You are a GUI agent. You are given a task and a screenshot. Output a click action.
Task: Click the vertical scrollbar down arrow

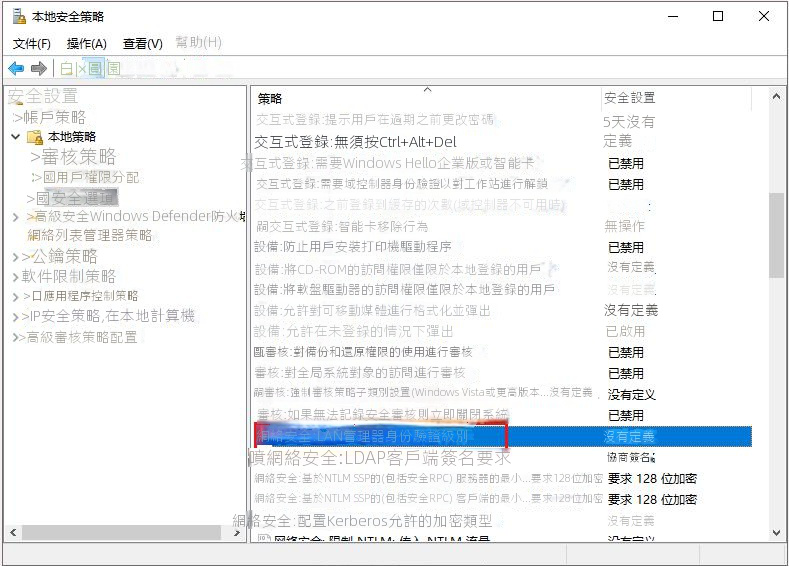776,532
